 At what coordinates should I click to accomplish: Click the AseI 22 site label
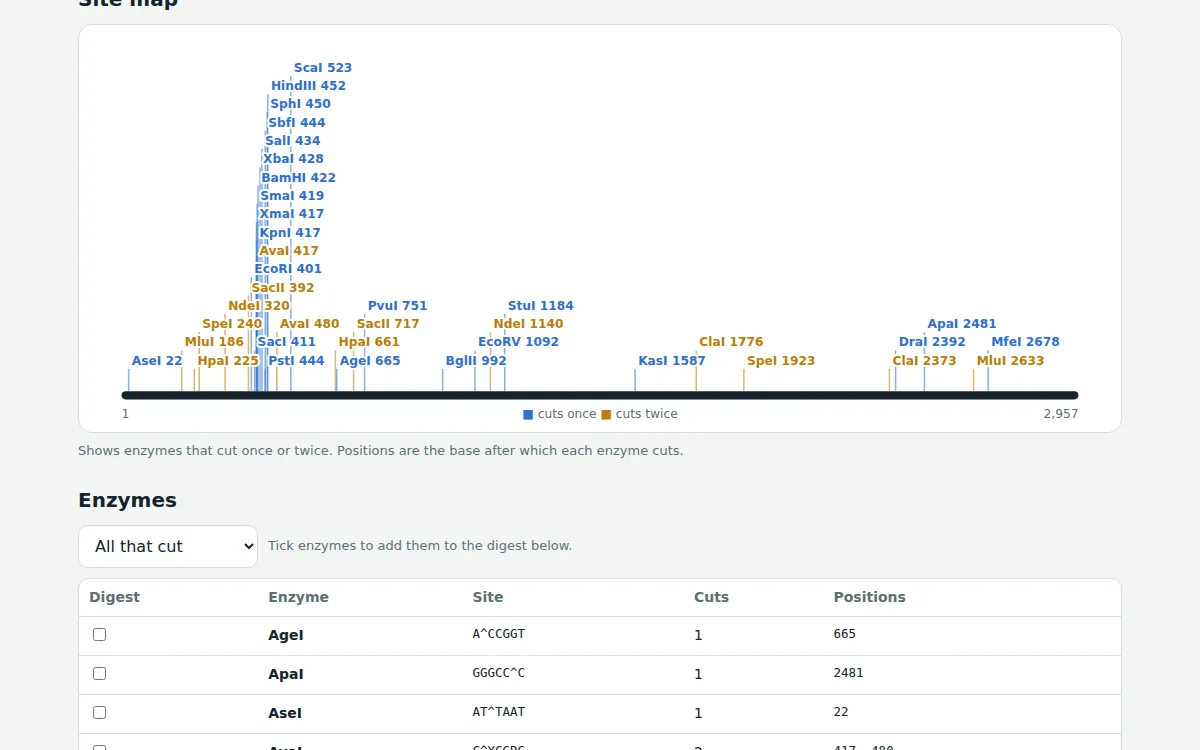[x=157, y=361]
